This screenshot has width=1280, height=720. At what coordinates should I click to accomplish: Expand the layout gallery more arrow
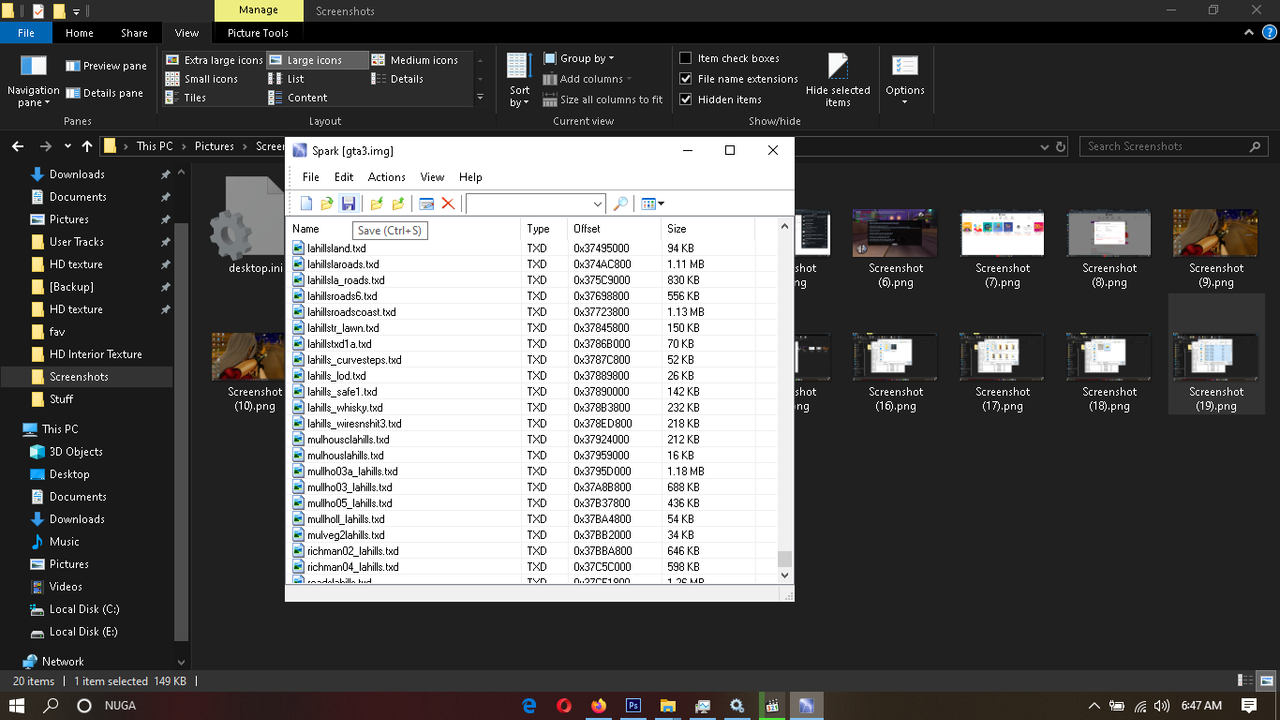[x=480, y=98]
